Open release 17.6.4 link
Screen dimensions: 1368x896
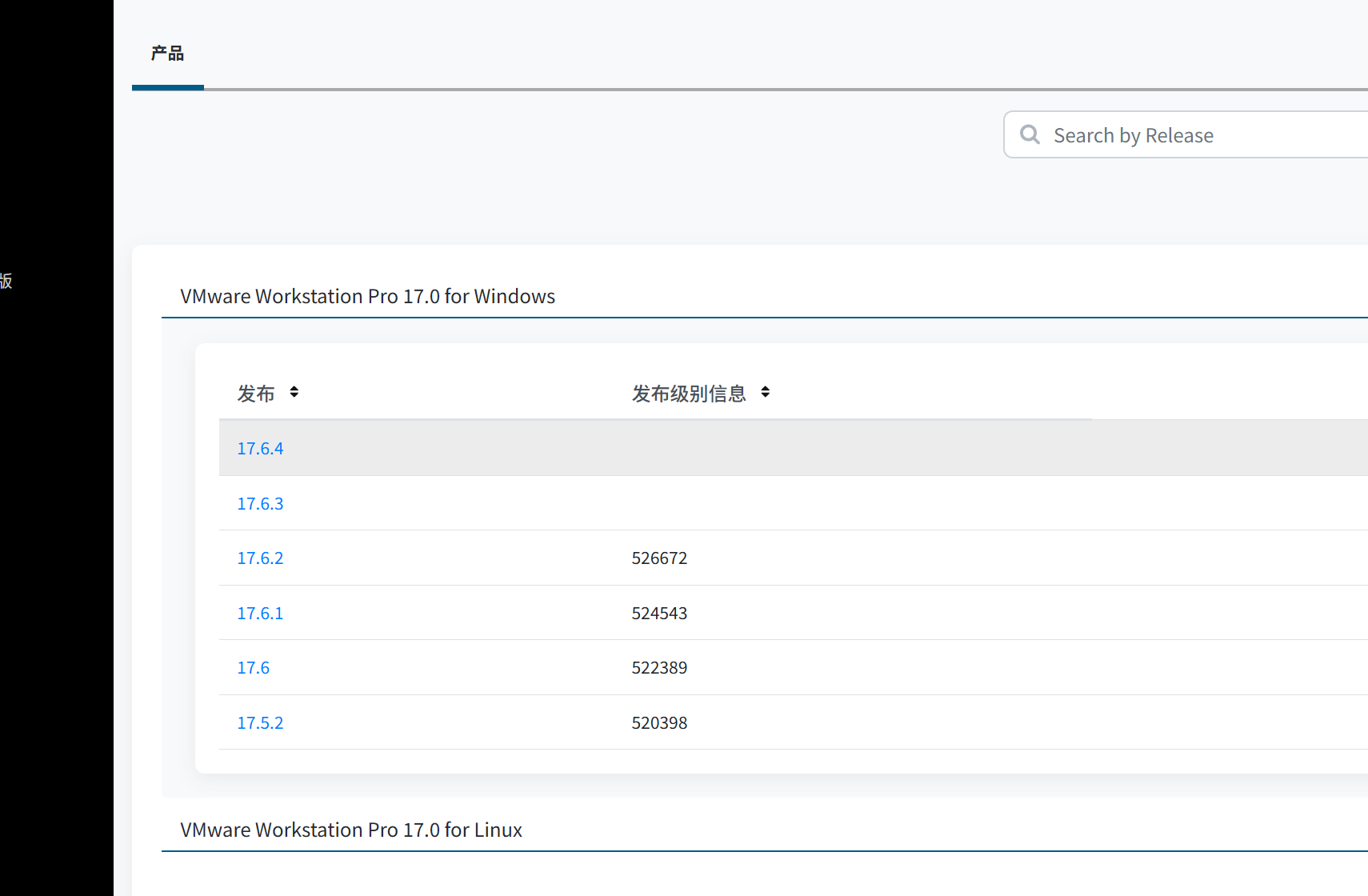260,449
